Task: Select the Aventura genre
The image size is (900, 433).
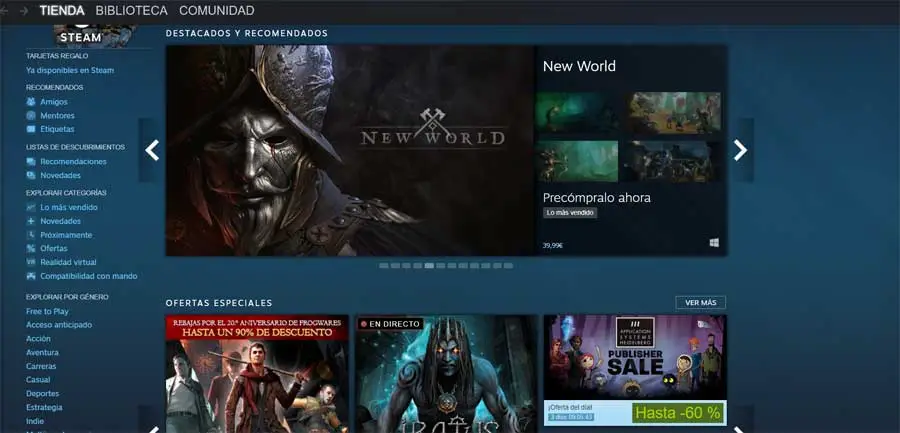Action: click(42, 353)
